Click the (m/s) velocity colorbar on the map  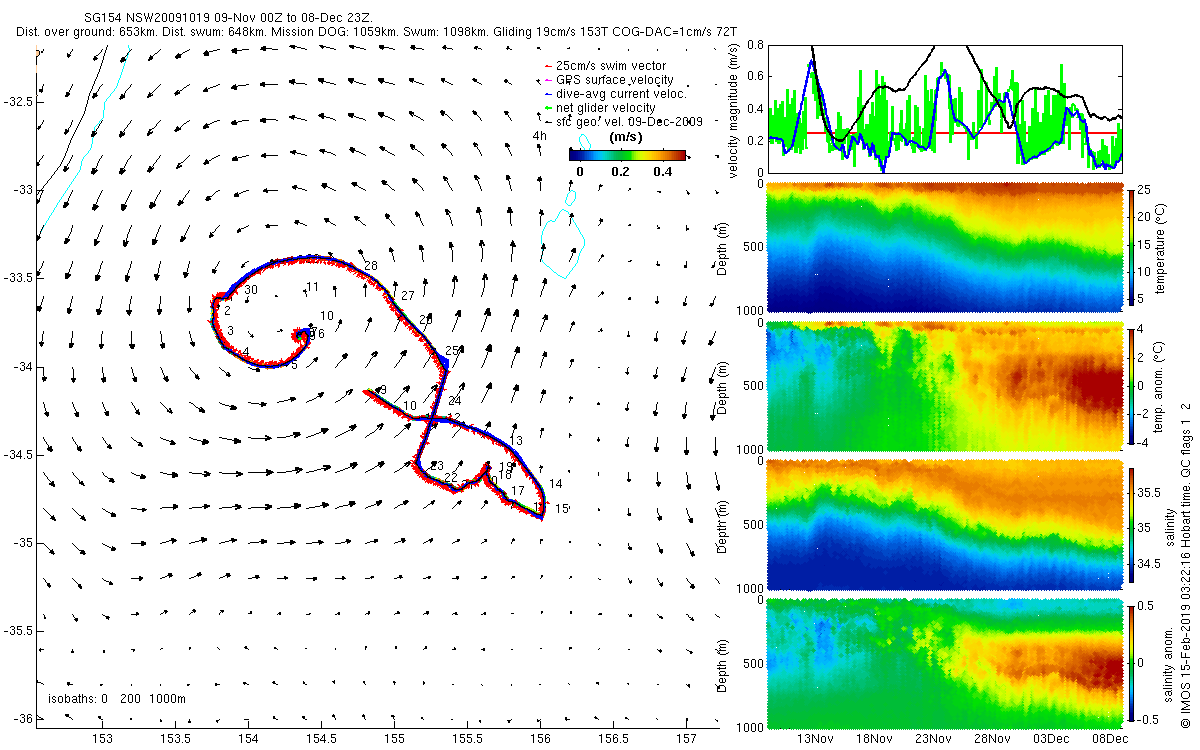(x=627, y=155)
